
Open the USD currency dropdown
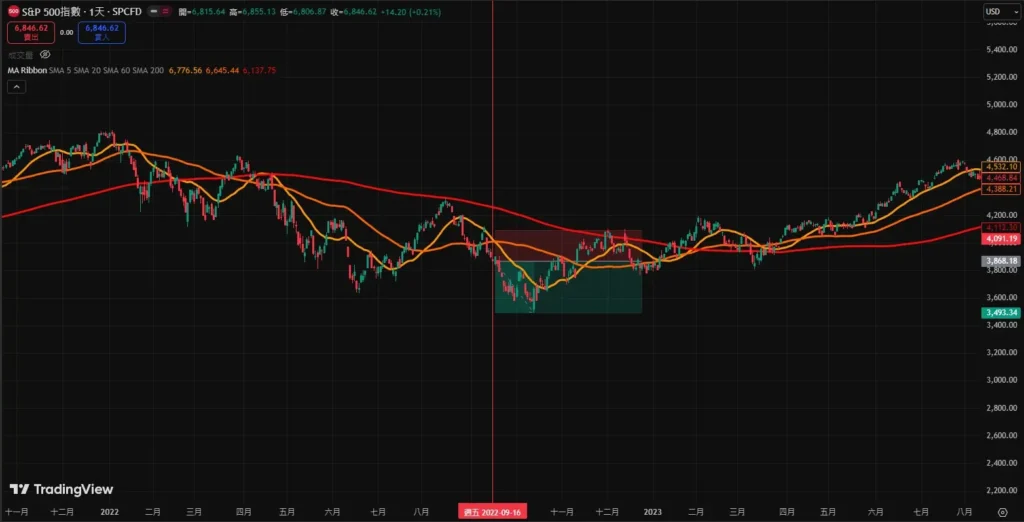pos(996,11)
